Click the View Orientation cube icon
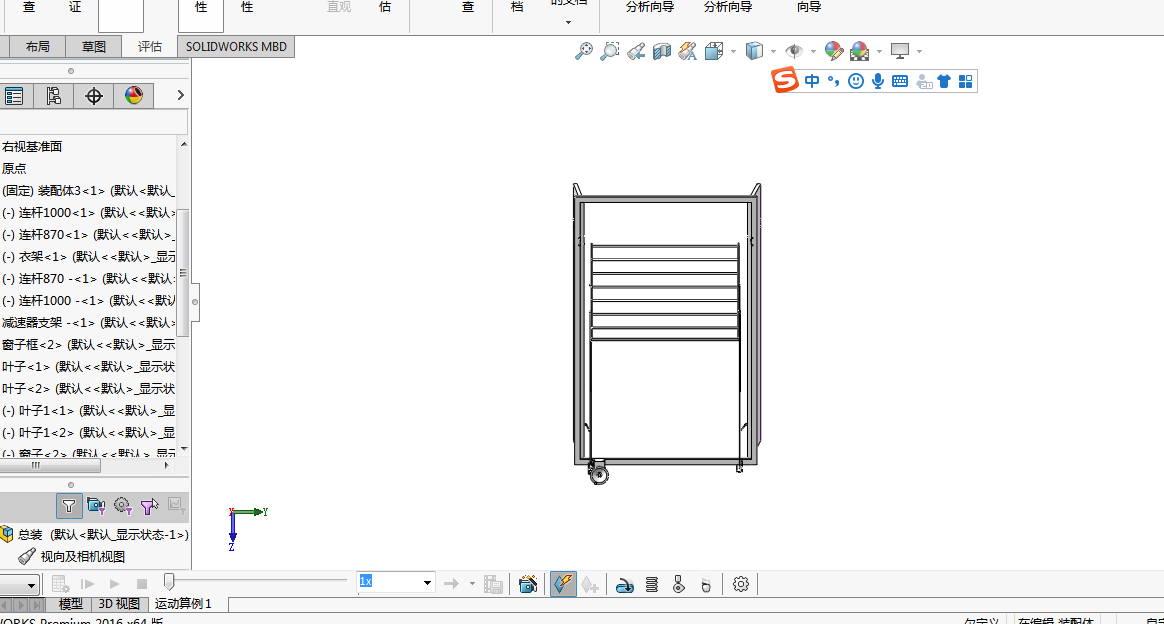Image resolution: width=1164 pixels, height=624 pixels. [x=714, y=51]
